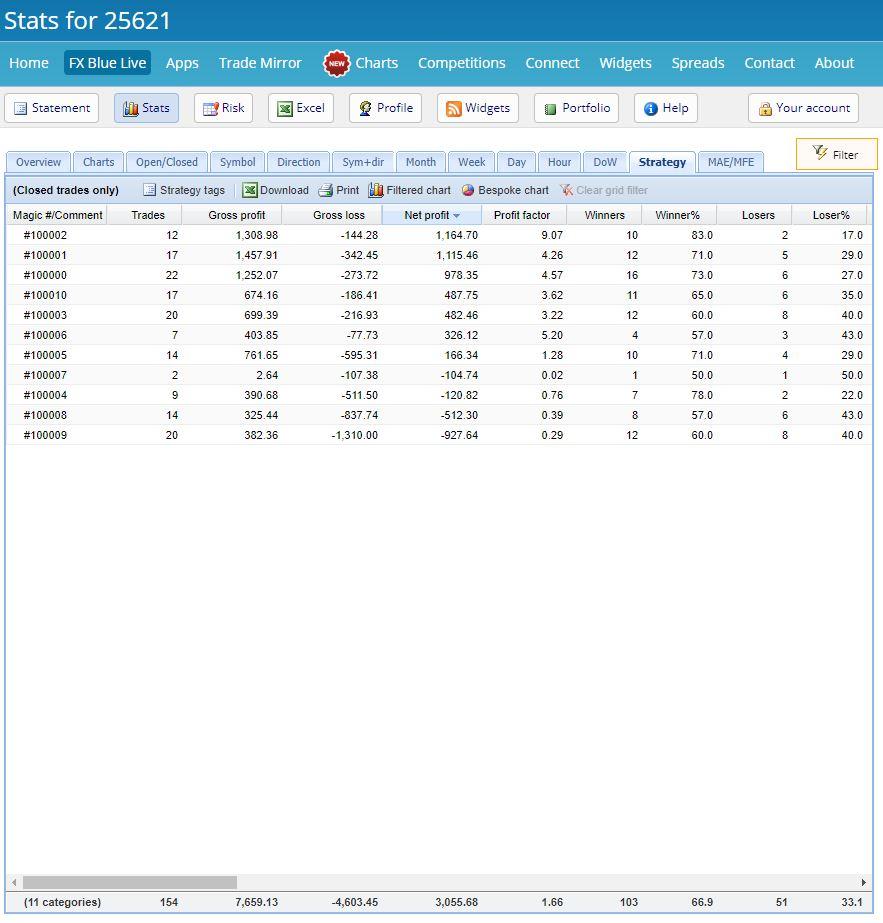Select the row for strategy #100009
The height and width of the screenshot is (923, 883).
tap(438, 436)
